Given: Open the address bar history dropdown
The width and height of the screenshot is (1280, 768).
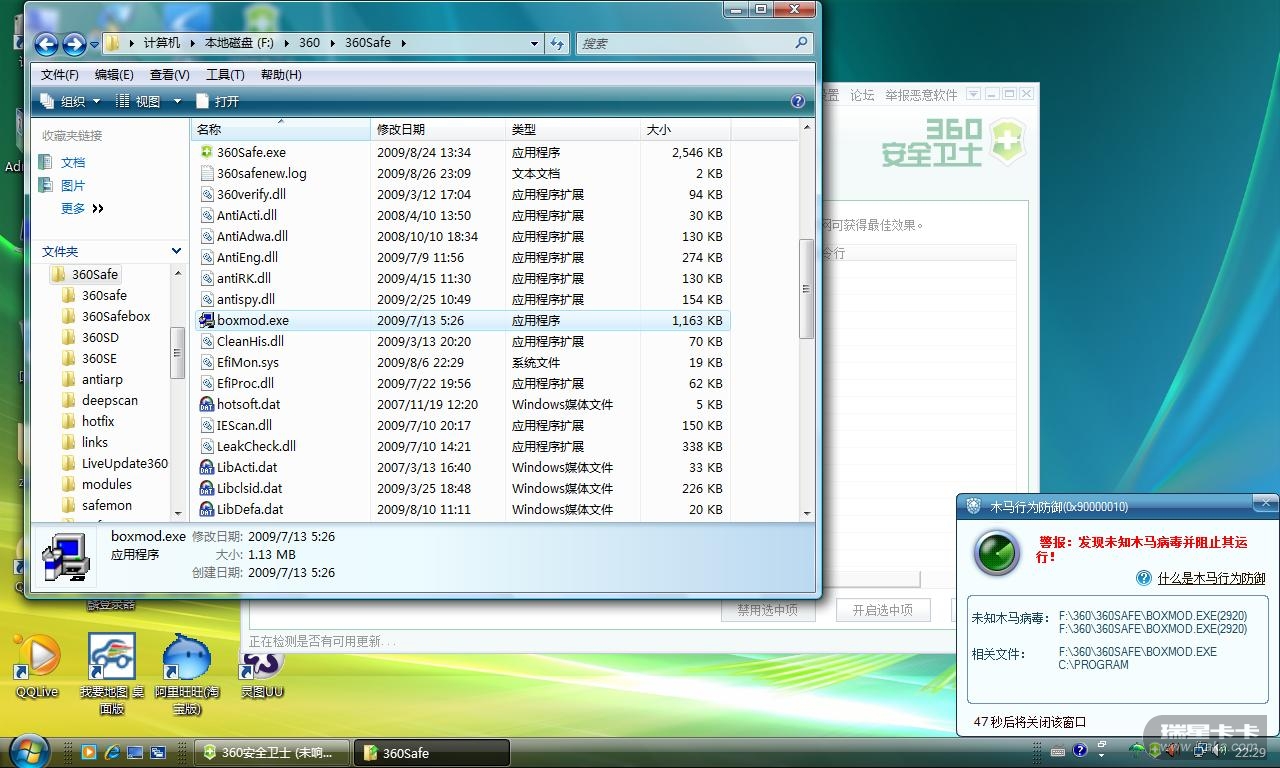Looking at the screenshot, I should pos(535,43).
